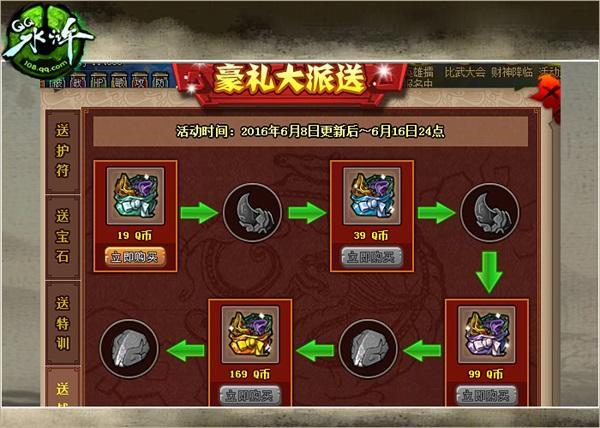Open the 财神降临 menu item
The image size is (600, 428).
(x=512, y=72)
